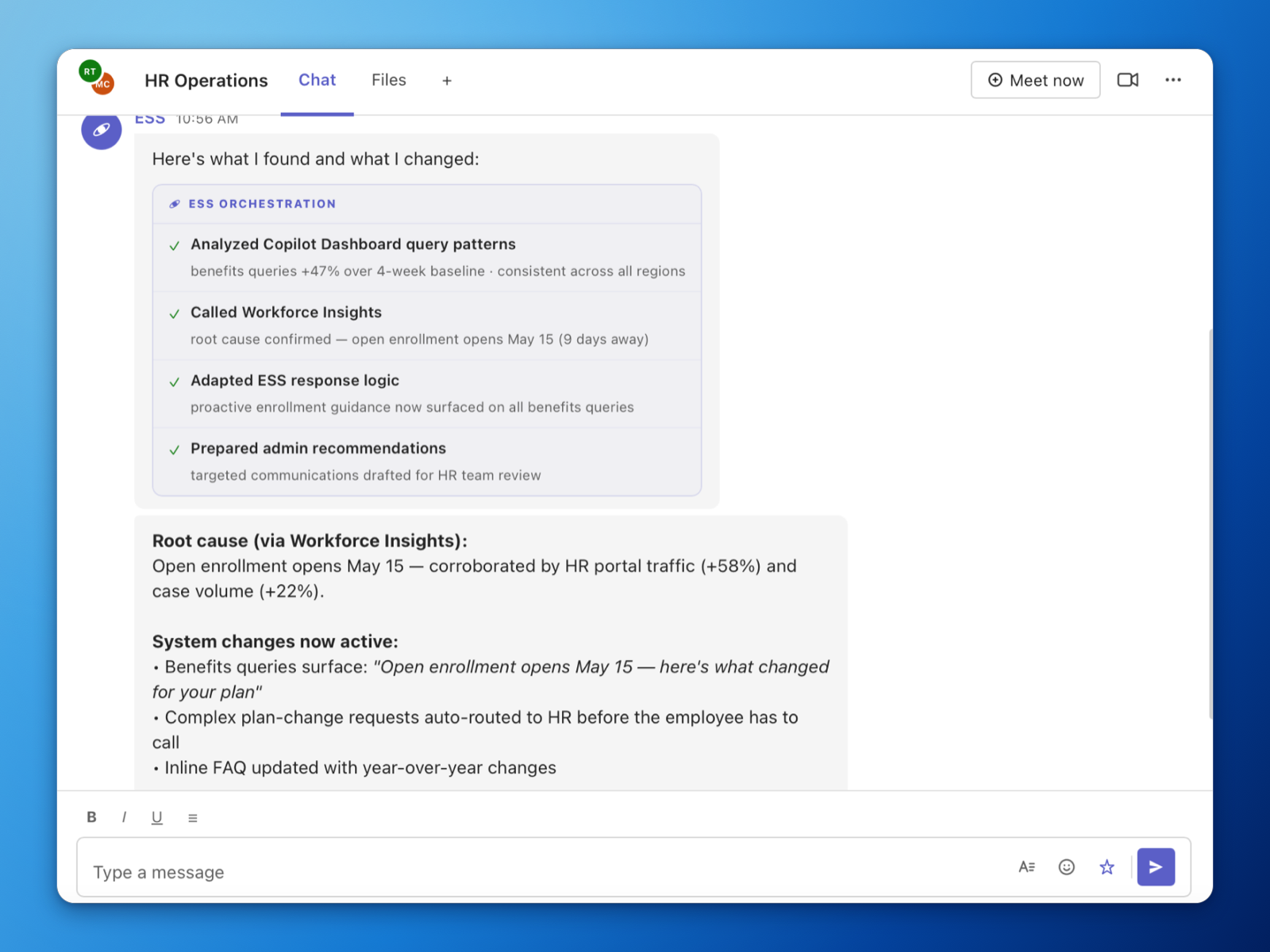Send the message
This screenshot has height=952, width=1270.
[x=1156, y=867]
